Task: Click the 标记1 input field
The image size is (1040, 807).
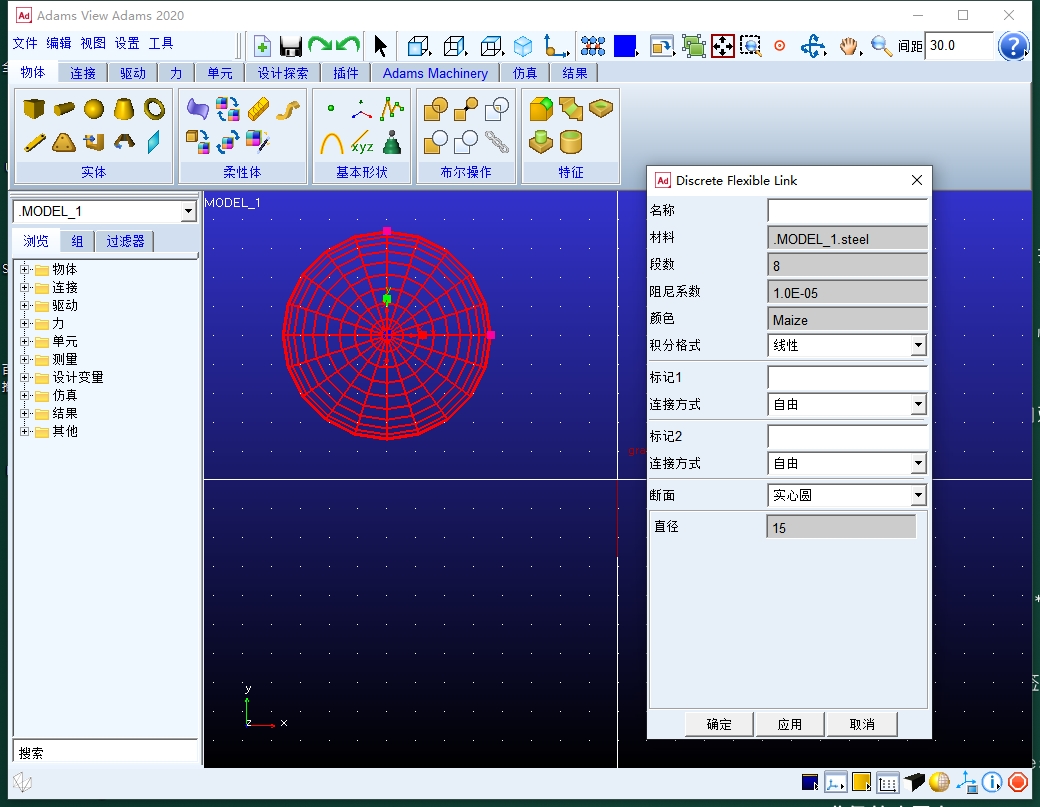Action: tap(847, 377)
